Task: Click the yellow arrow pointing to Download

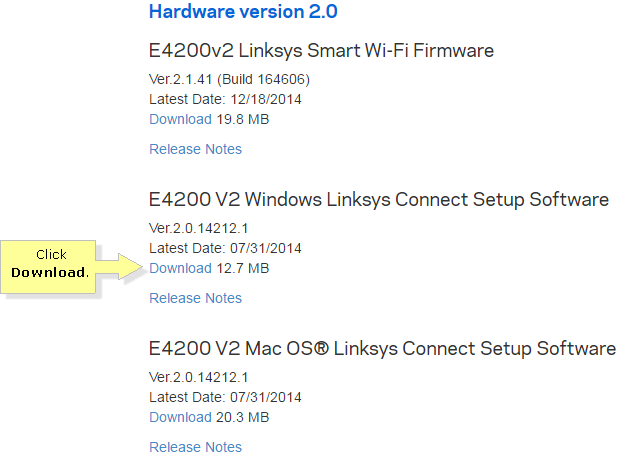Action: point(119,267)
